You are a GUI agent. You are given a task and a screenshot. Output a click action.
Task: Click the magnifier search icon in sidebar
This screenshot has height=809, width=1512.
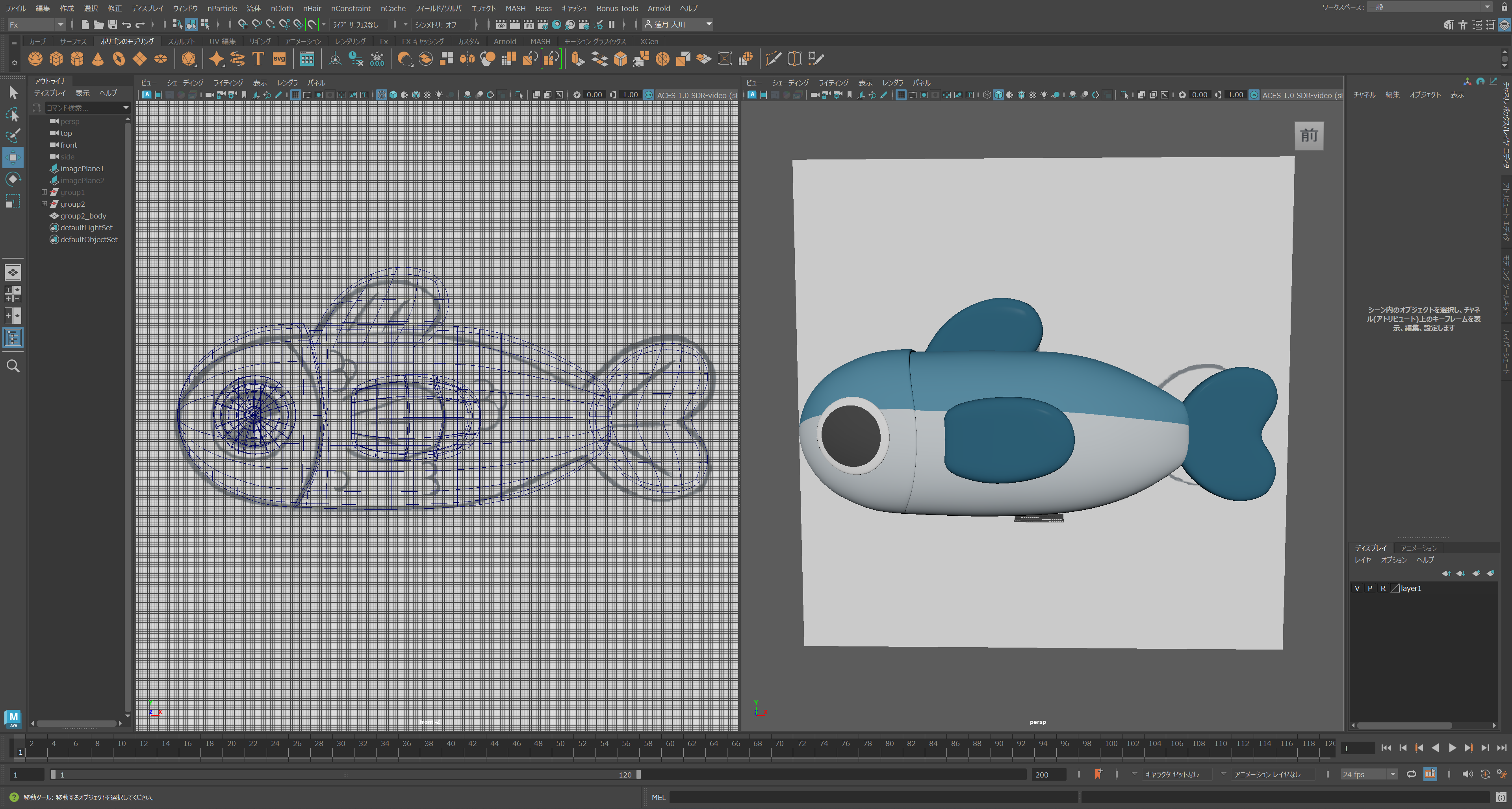pos(13,366)
